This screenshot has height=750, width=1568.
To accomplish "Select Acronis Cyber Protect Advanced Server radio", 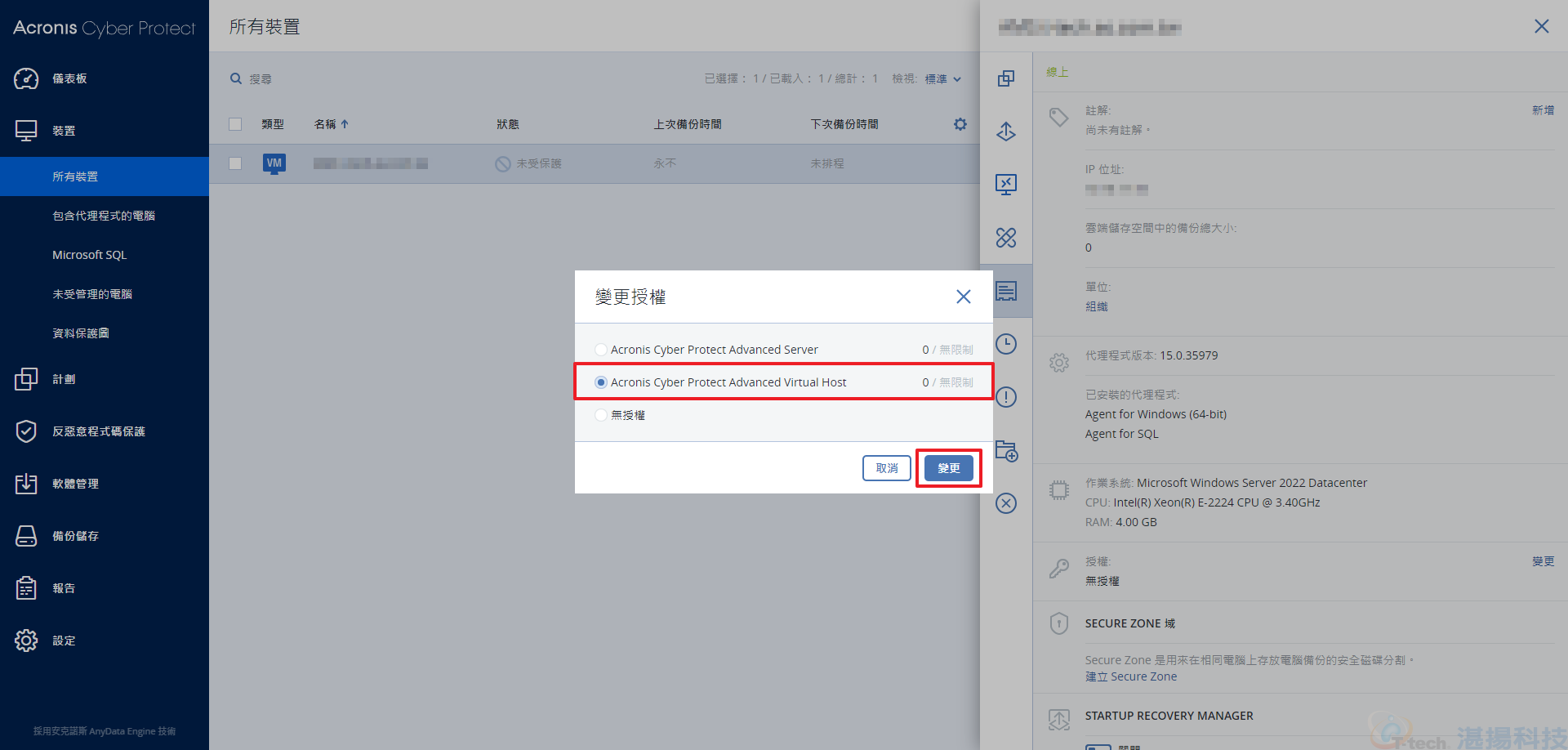I will coord(601,350).
